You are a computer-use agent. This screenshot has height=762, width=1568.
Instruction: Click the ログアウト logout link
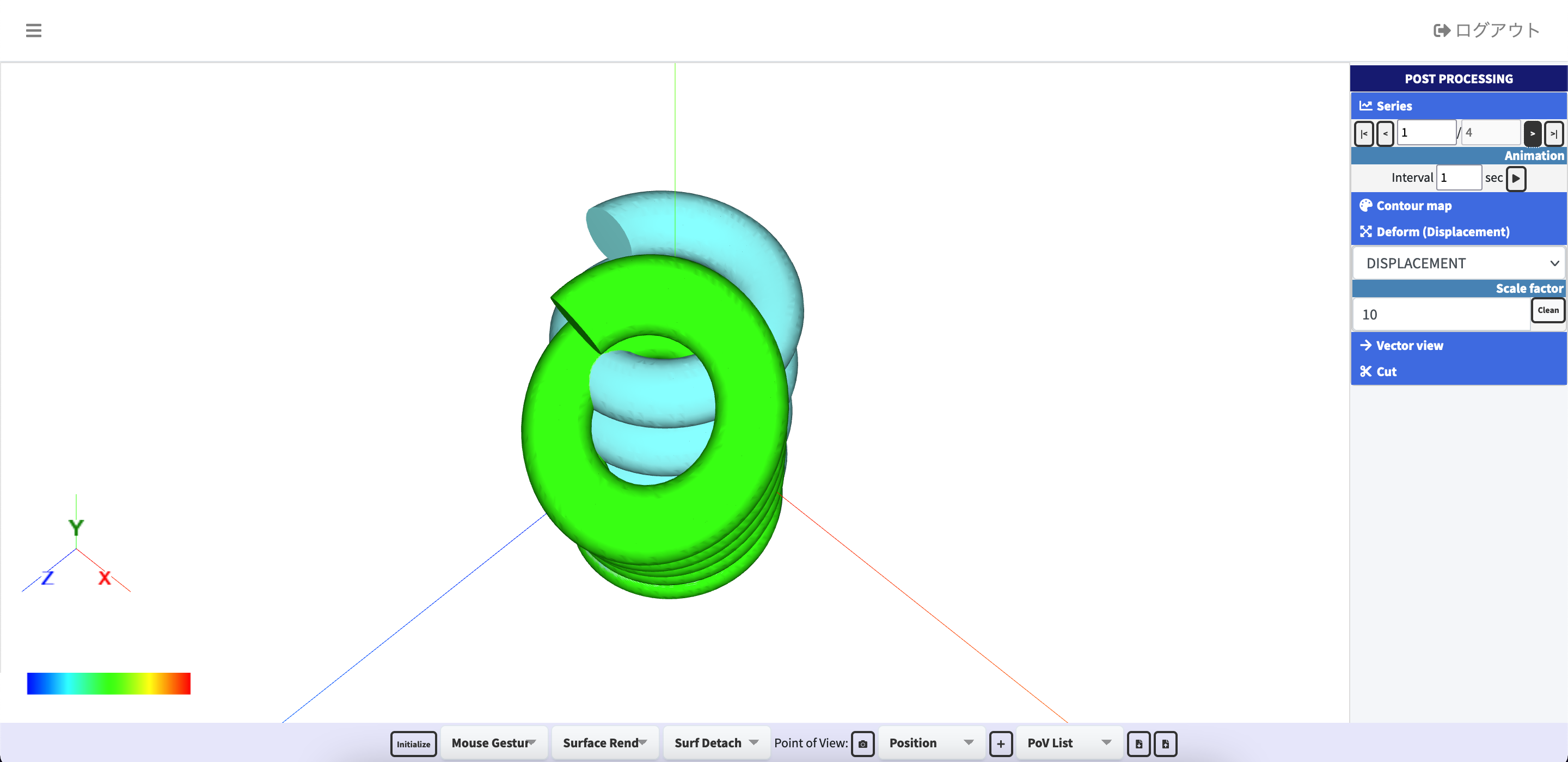pyautogui.click(x=1486, y=30)
